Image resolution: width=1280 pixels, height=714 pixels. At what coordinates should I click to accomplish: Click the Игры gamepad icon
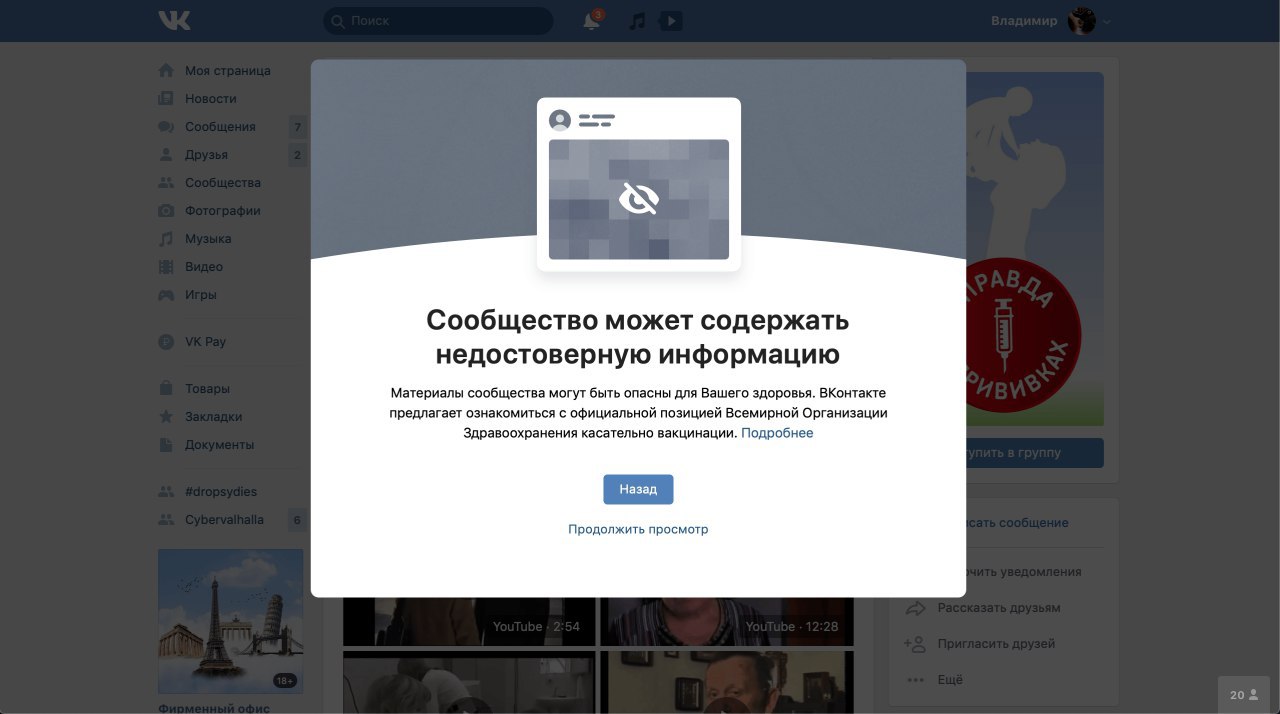tap(166, 295)
